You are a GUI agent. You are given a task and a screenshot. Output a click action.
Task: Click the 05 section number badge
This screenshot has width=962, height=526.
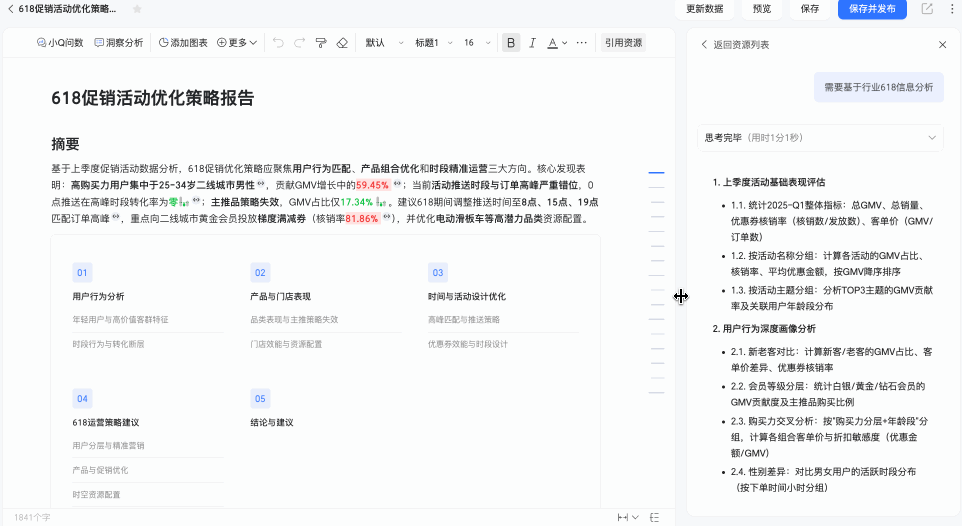pos(260,398)
